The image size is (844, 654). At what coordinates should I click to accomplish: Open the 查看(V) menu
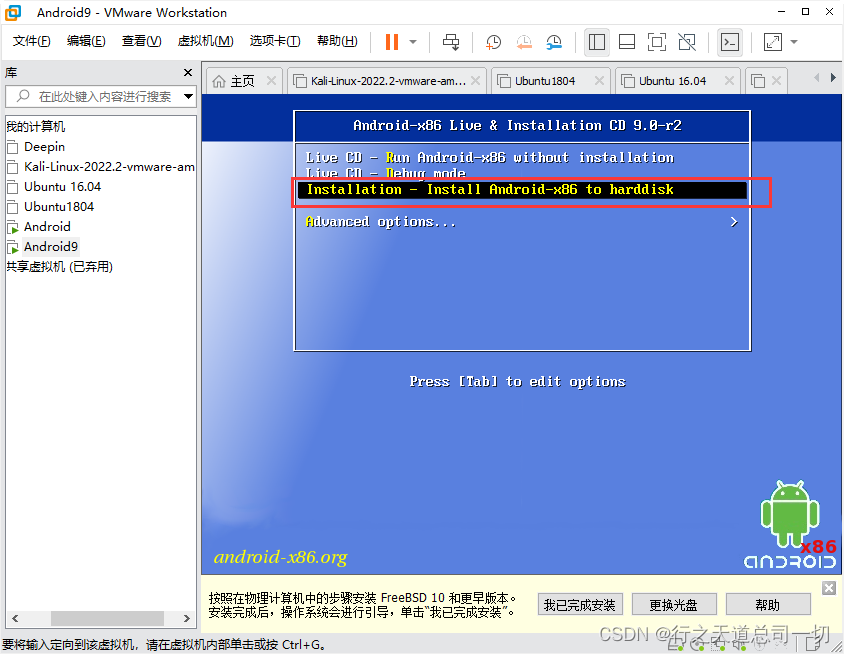[x=141, y=41]
